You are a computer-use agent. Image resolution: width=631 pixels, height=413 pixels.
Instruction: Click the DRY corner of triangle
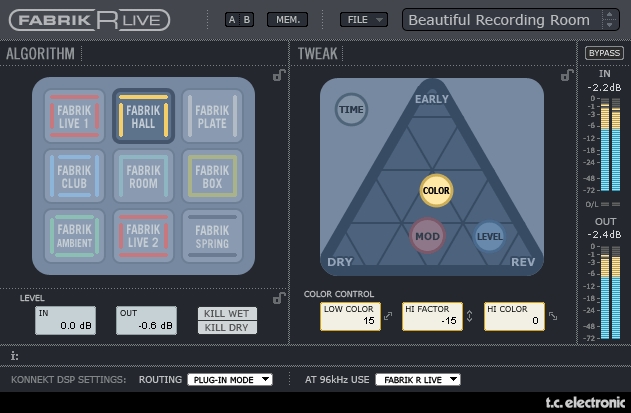tap(340, 262)
